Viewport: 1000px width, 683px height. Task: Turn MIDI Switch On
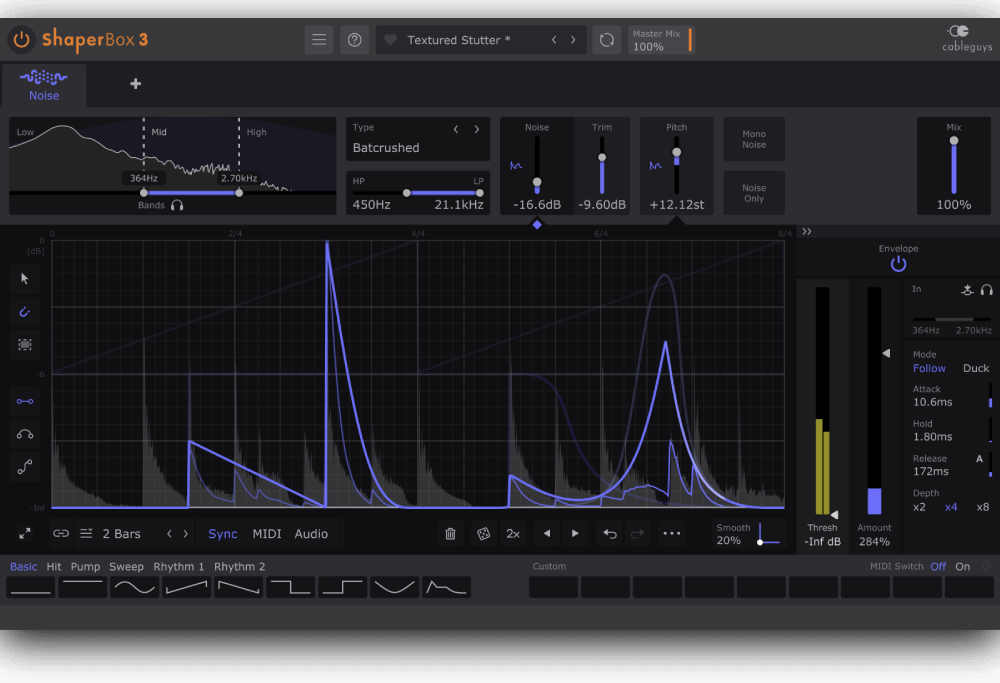(962, 566)
